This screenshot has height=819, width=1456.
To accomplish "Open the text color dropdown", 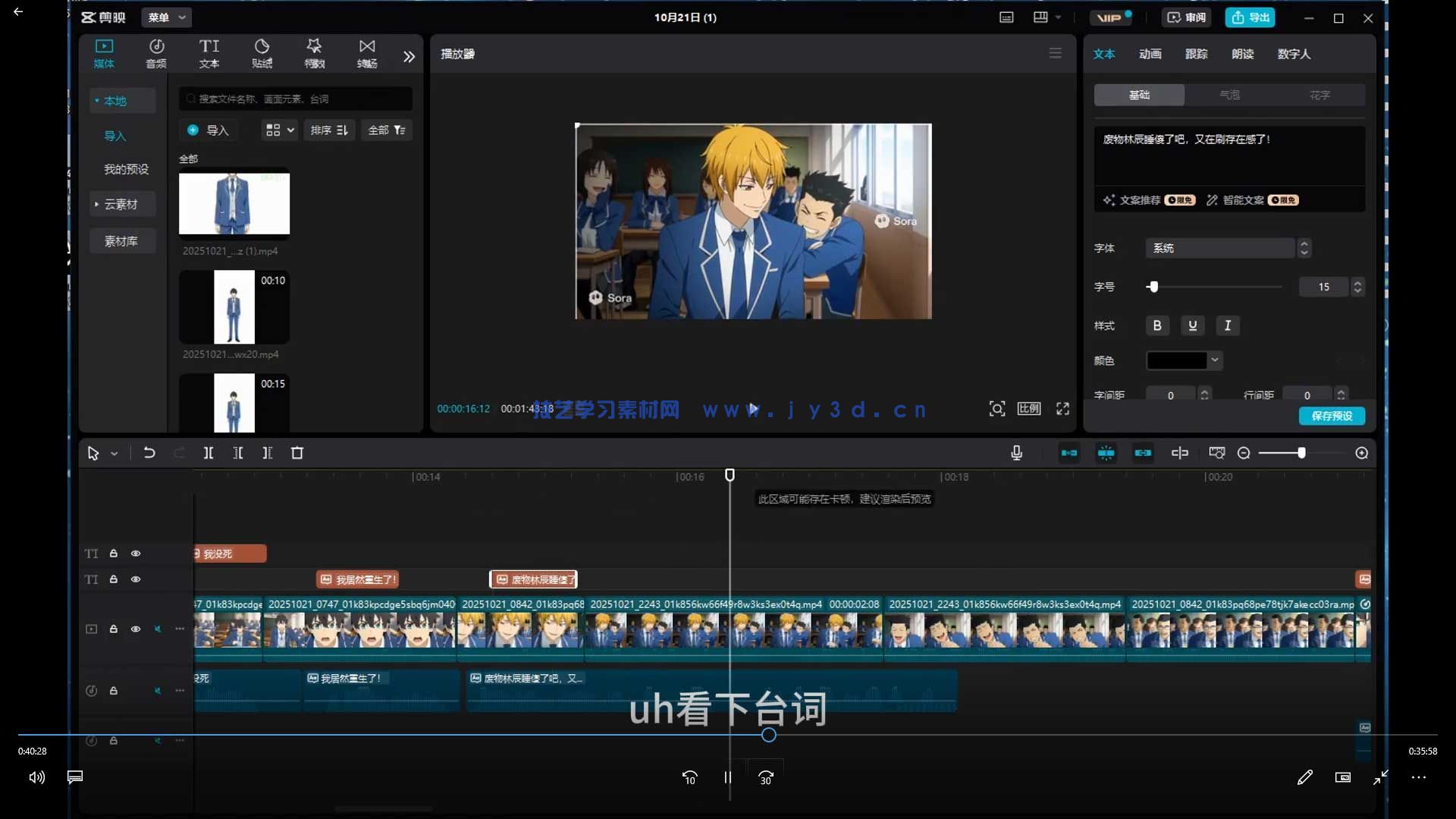I will point(1215,360).
